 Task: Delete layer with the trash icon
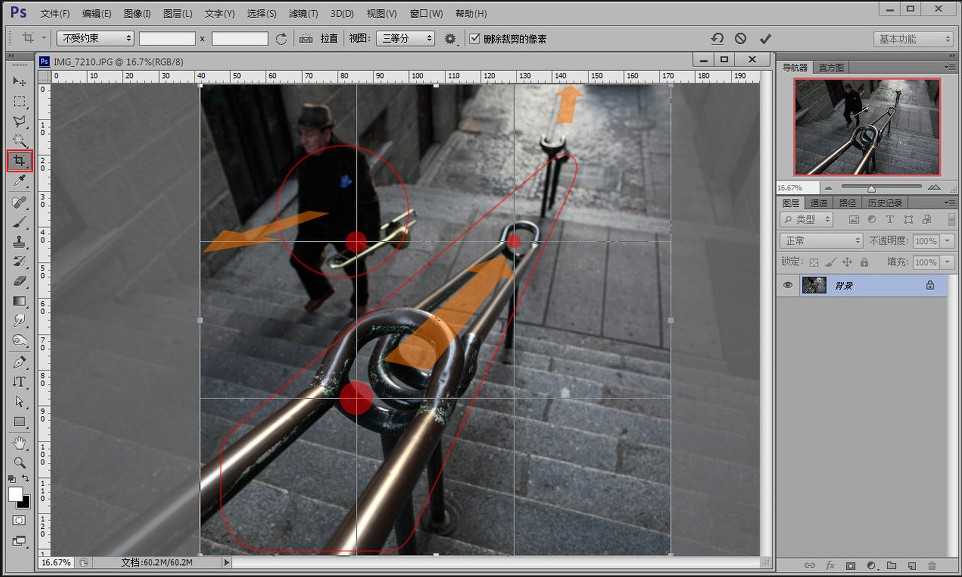coord(932,565)
